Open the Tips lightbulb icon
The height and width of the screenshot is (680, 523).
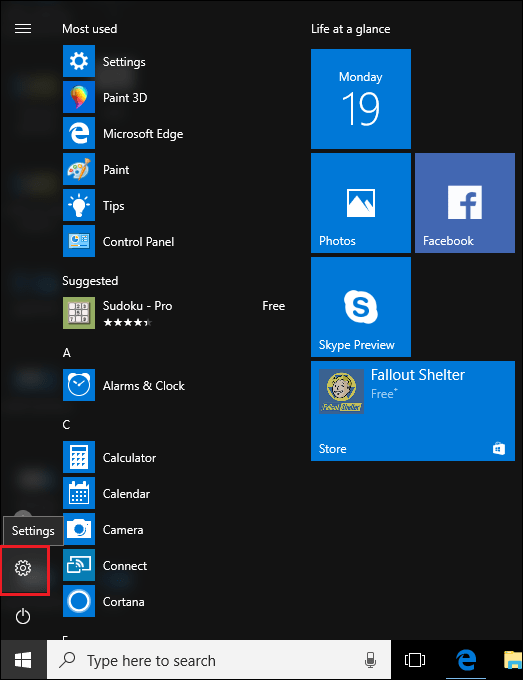point(79,205)
